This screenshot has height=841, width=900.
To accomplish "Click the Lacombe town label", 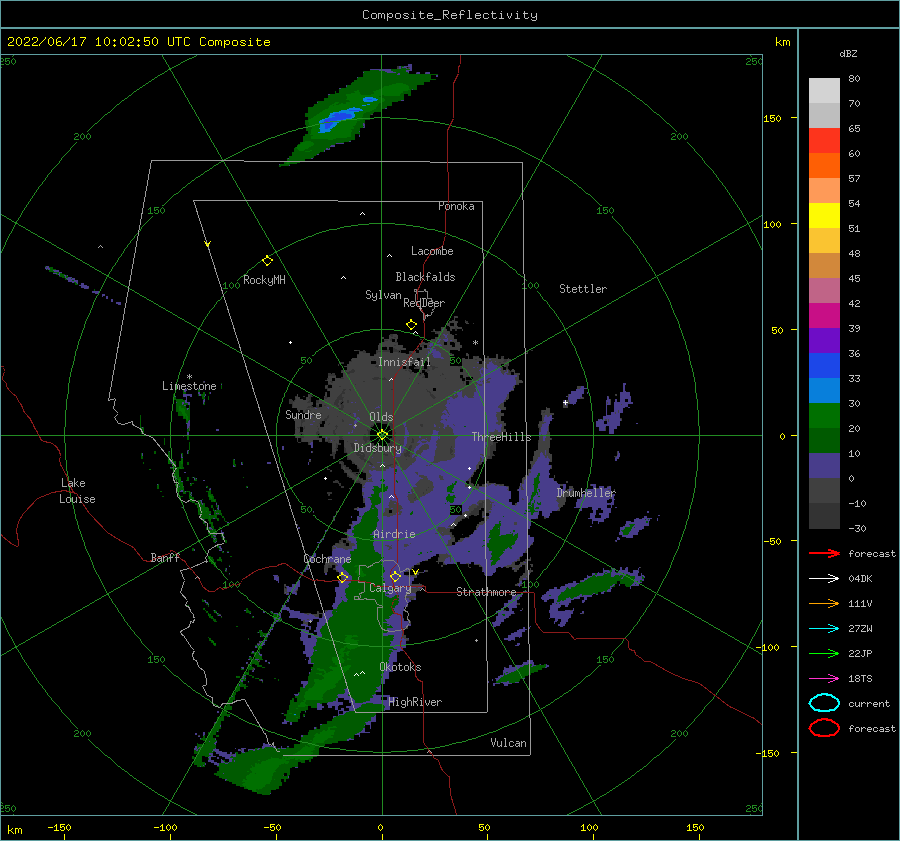I will tap(432, 251).
